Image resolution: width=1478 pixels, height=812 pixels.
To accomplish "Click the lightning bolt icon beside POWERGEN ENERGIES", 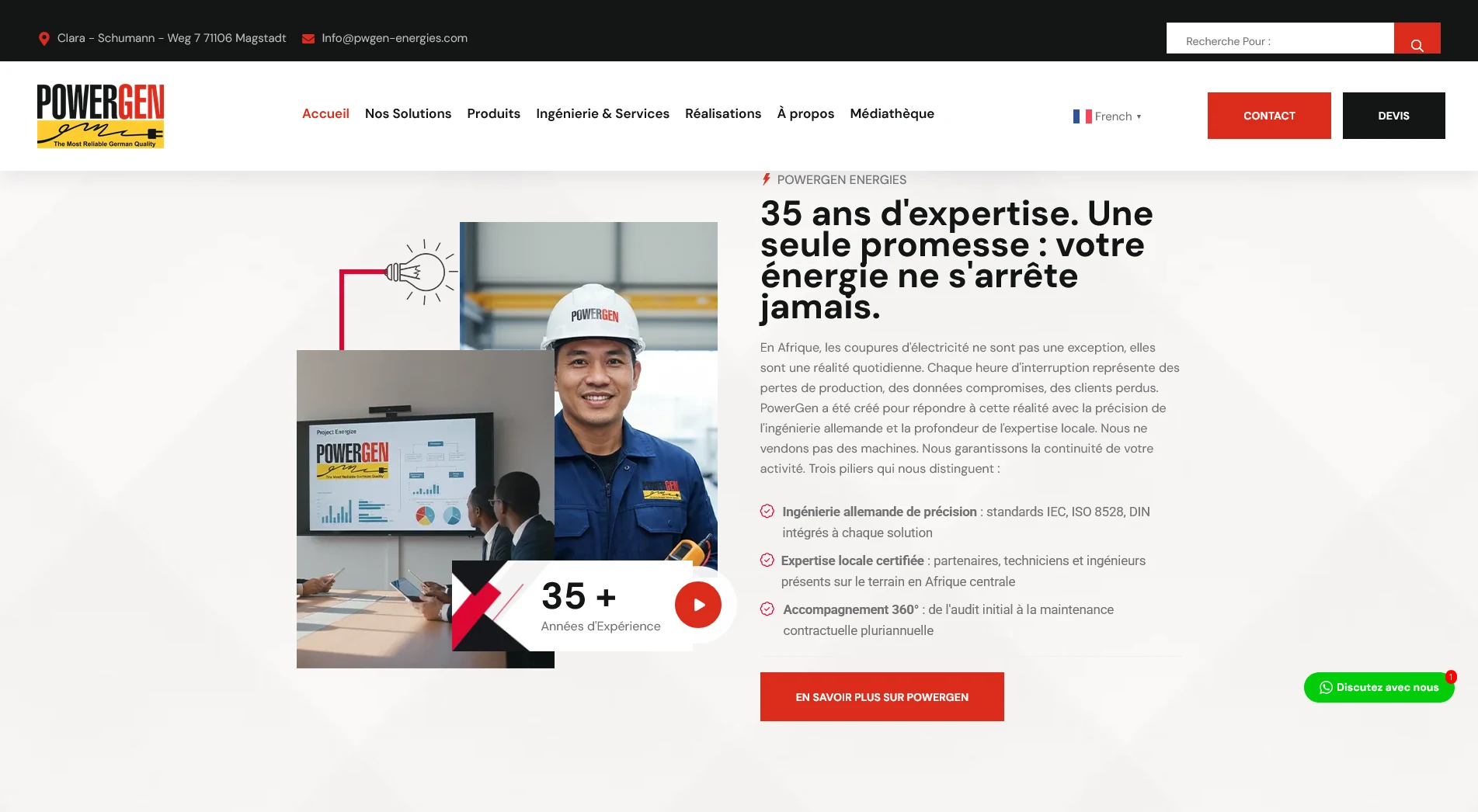I will 766,179.
